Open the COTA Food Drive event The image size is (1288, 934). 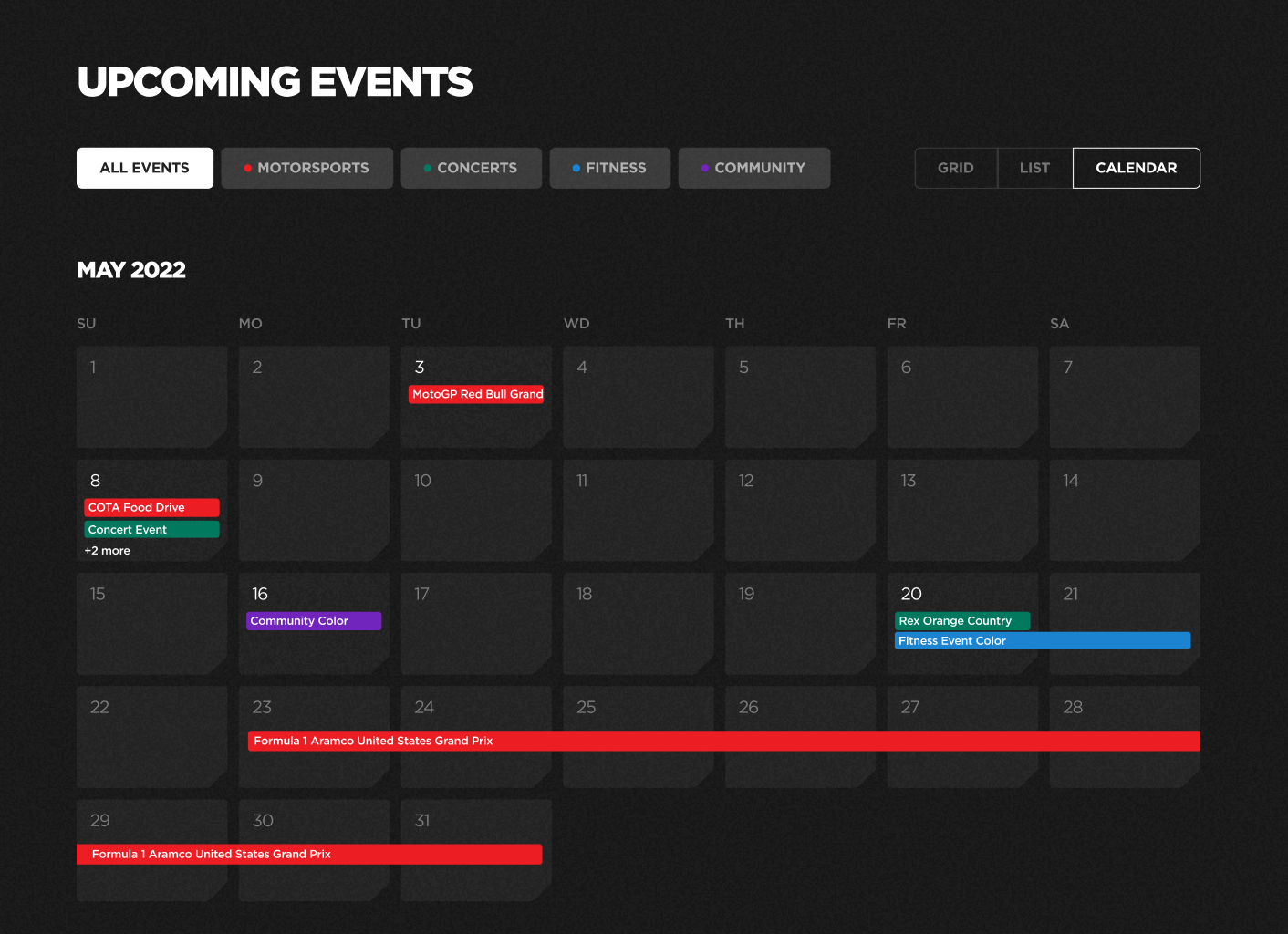152,507
